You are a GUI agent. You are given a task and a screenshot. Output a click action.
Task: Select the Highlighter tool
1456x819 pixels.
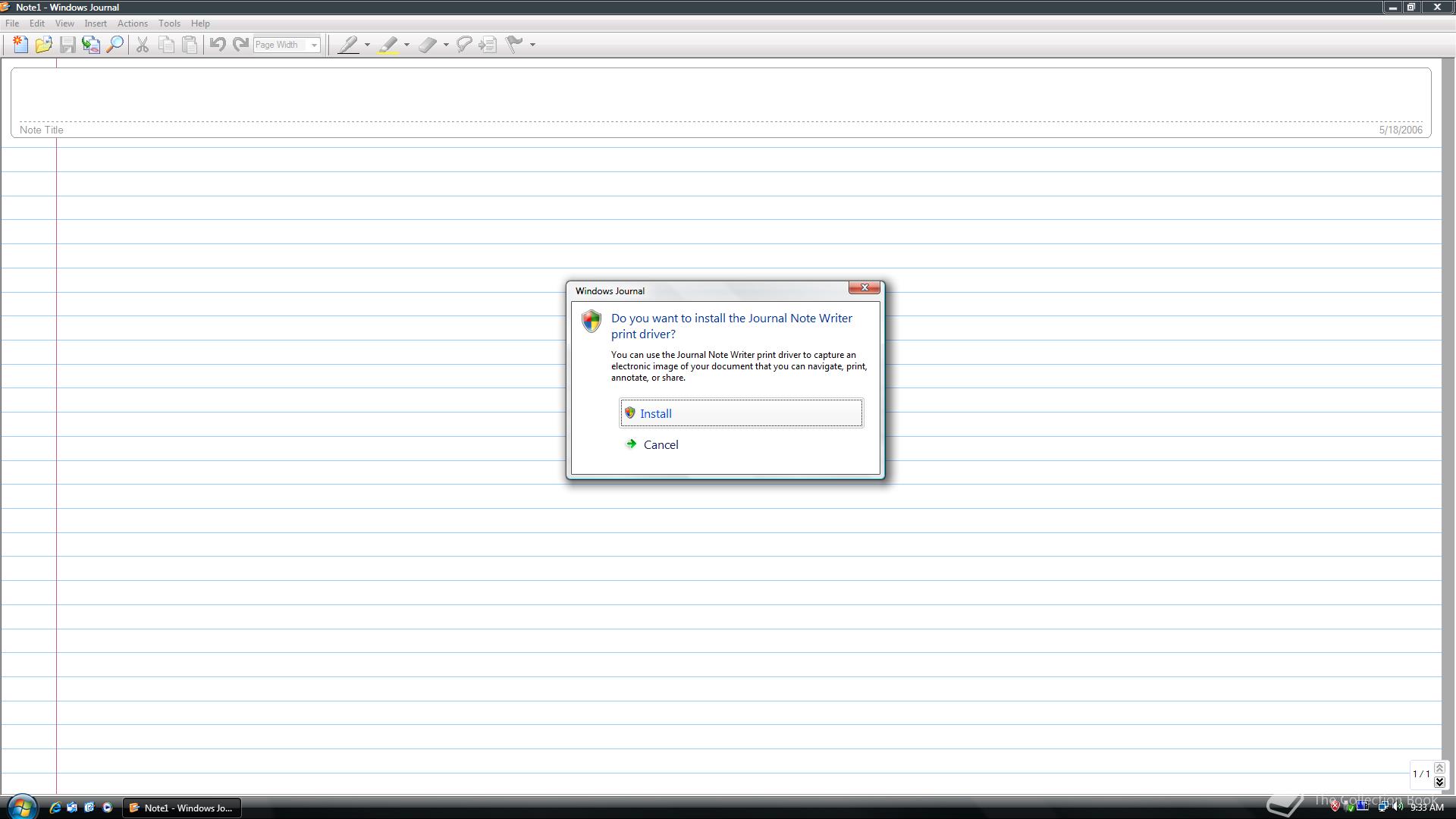[388, 45]
